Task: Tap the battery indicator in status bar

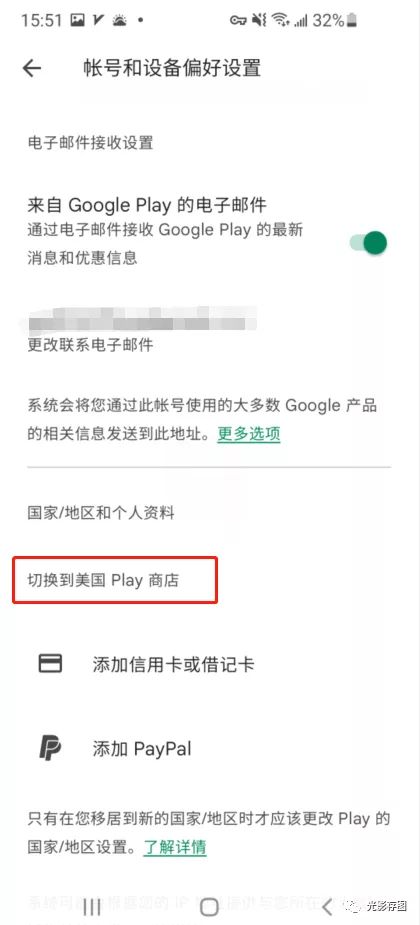Action: pos(352,21)
